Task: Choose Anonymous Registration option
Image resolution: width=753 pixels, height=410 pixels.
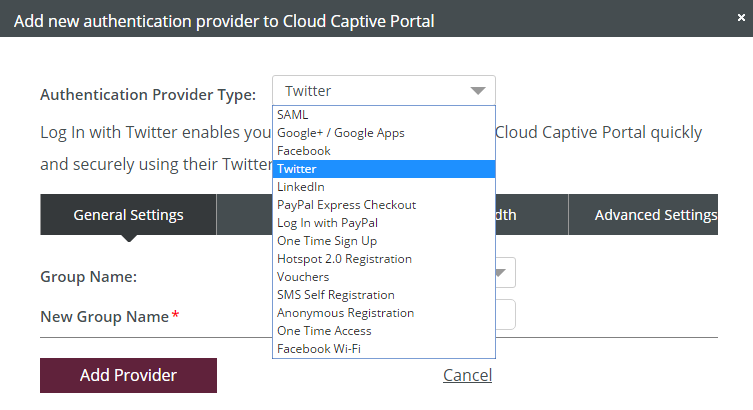Action: click(384, 313)
